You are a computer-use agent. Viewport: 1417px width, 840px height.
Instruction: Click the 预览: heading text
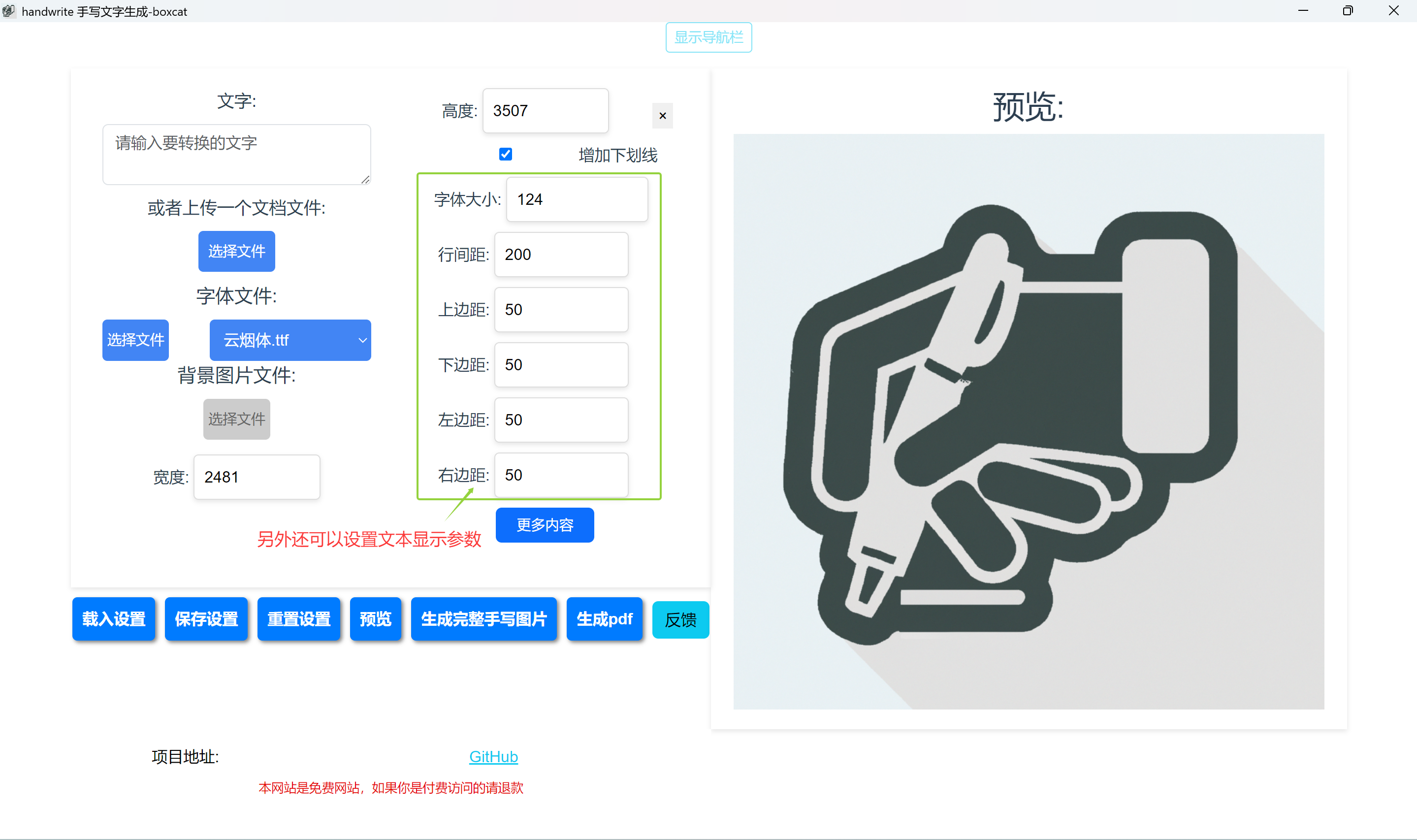1029,106
